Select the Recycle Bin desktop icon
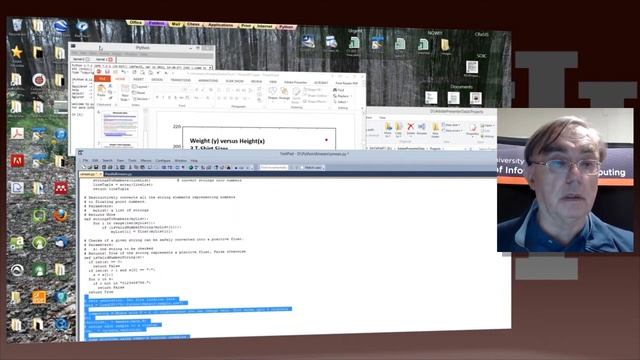Screen dimensions: 640x360 click(x=17, y=26)
